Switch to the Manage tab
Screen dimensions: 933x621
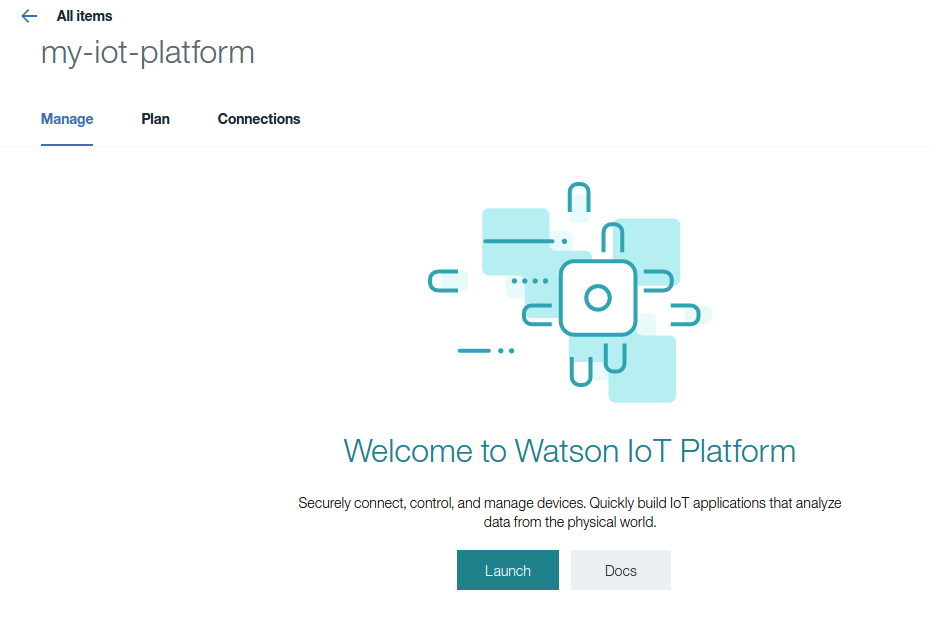point(67,119)
